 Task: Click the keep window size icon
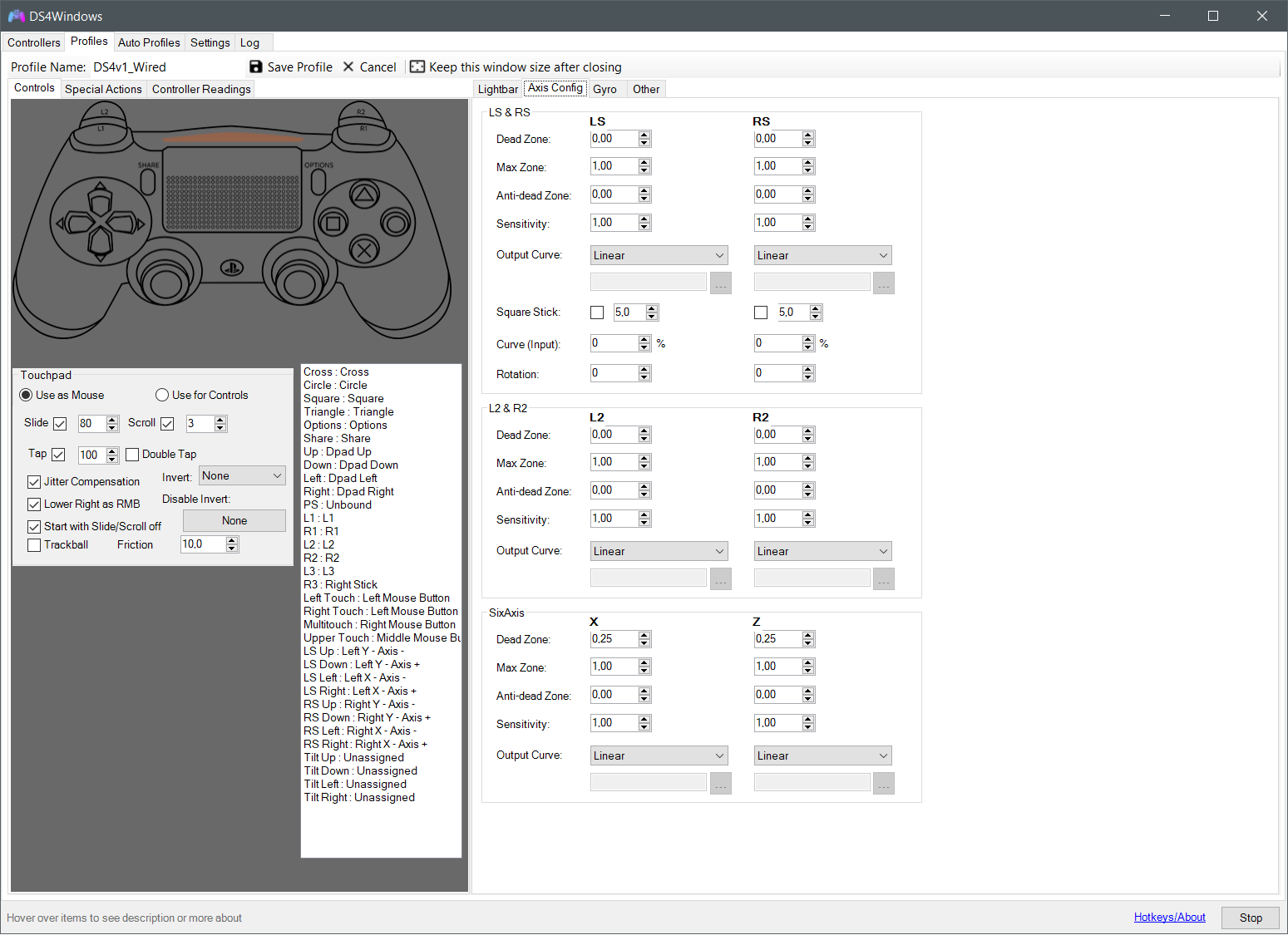tap(417, 66)
